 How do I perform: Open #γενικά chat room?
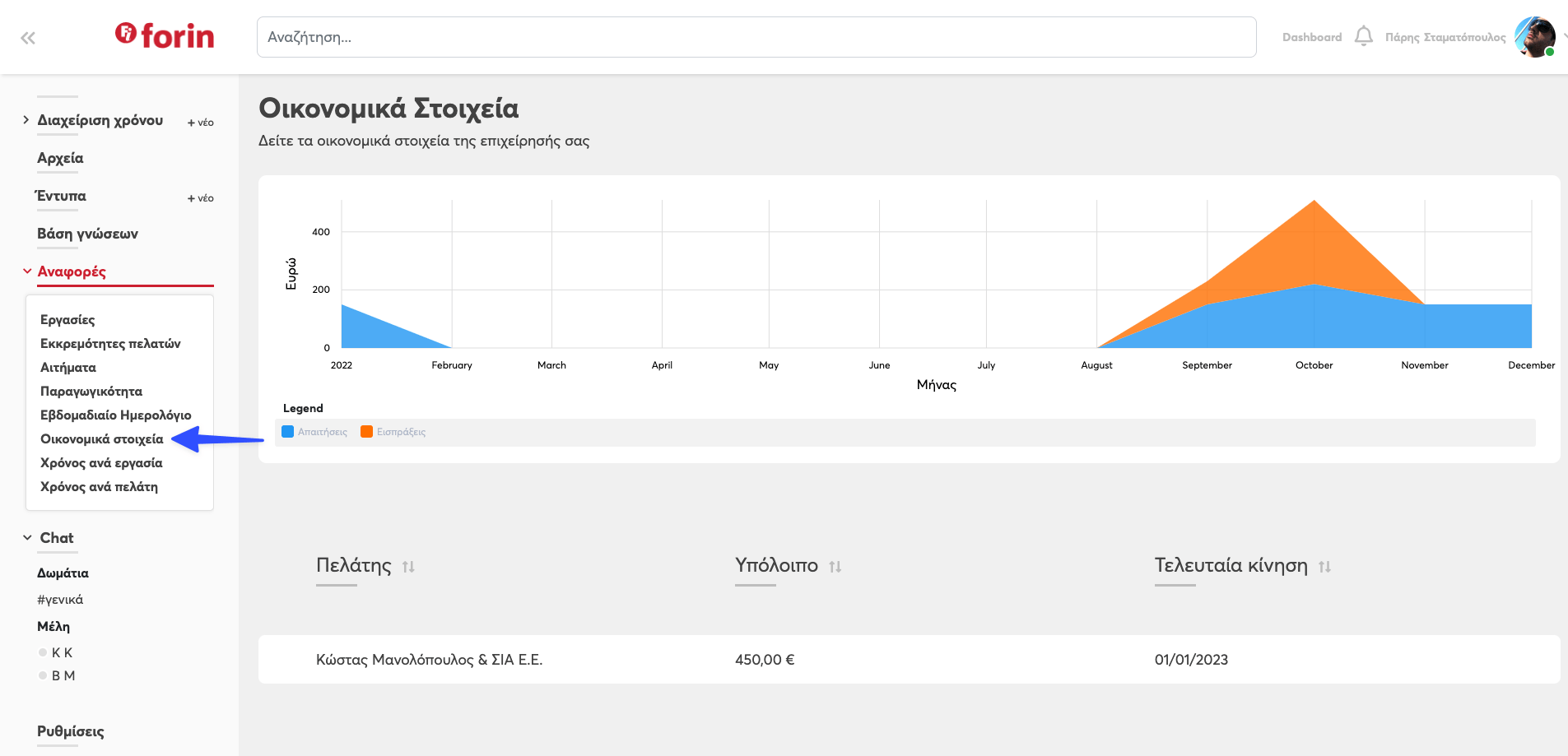(x=60, y=600)
